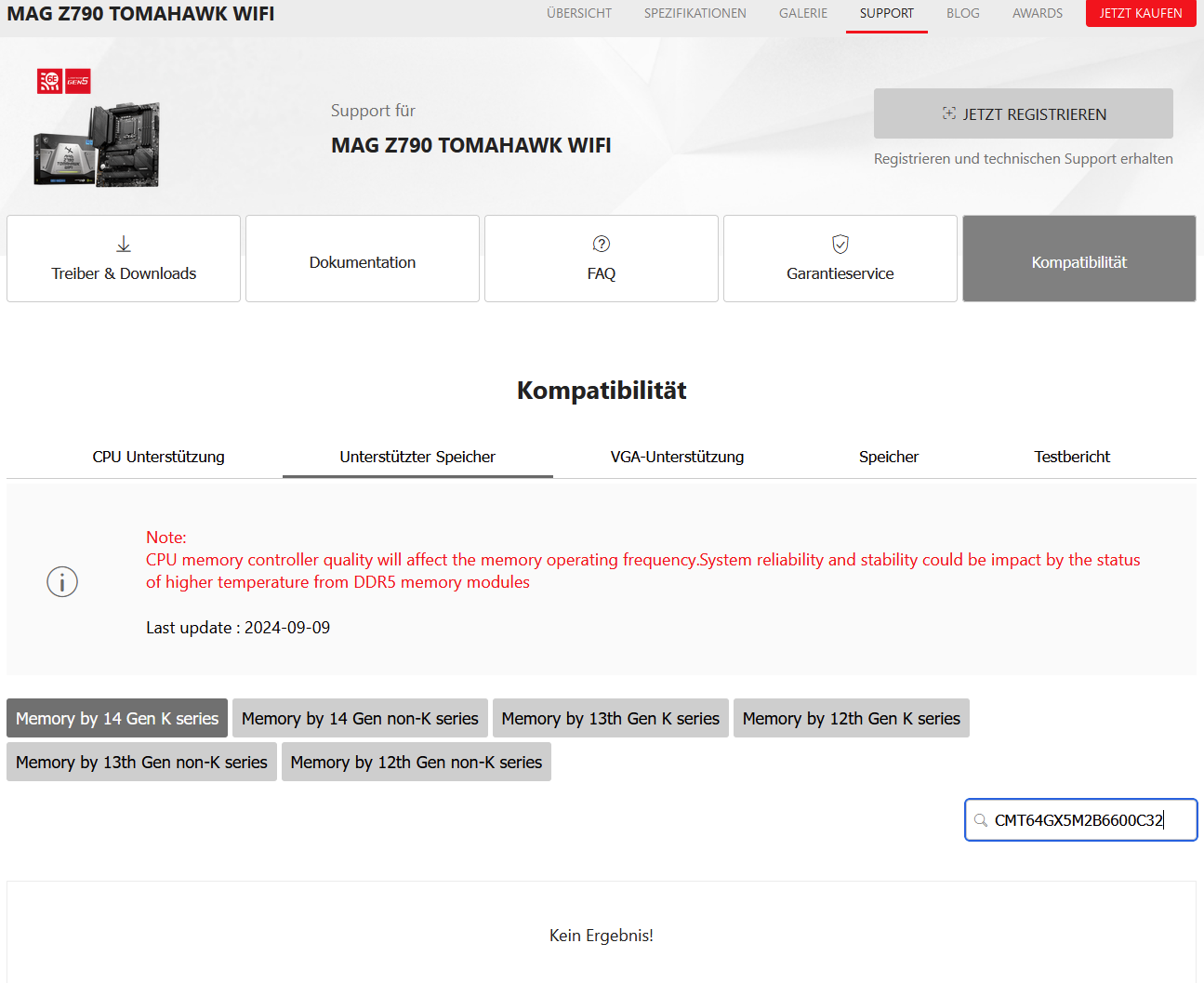The width and height of the screenshot is (1204, 983).
Task: Click 'Registrieren und technischen Support erhalten' text
Action: click(x=1024, y=159)
